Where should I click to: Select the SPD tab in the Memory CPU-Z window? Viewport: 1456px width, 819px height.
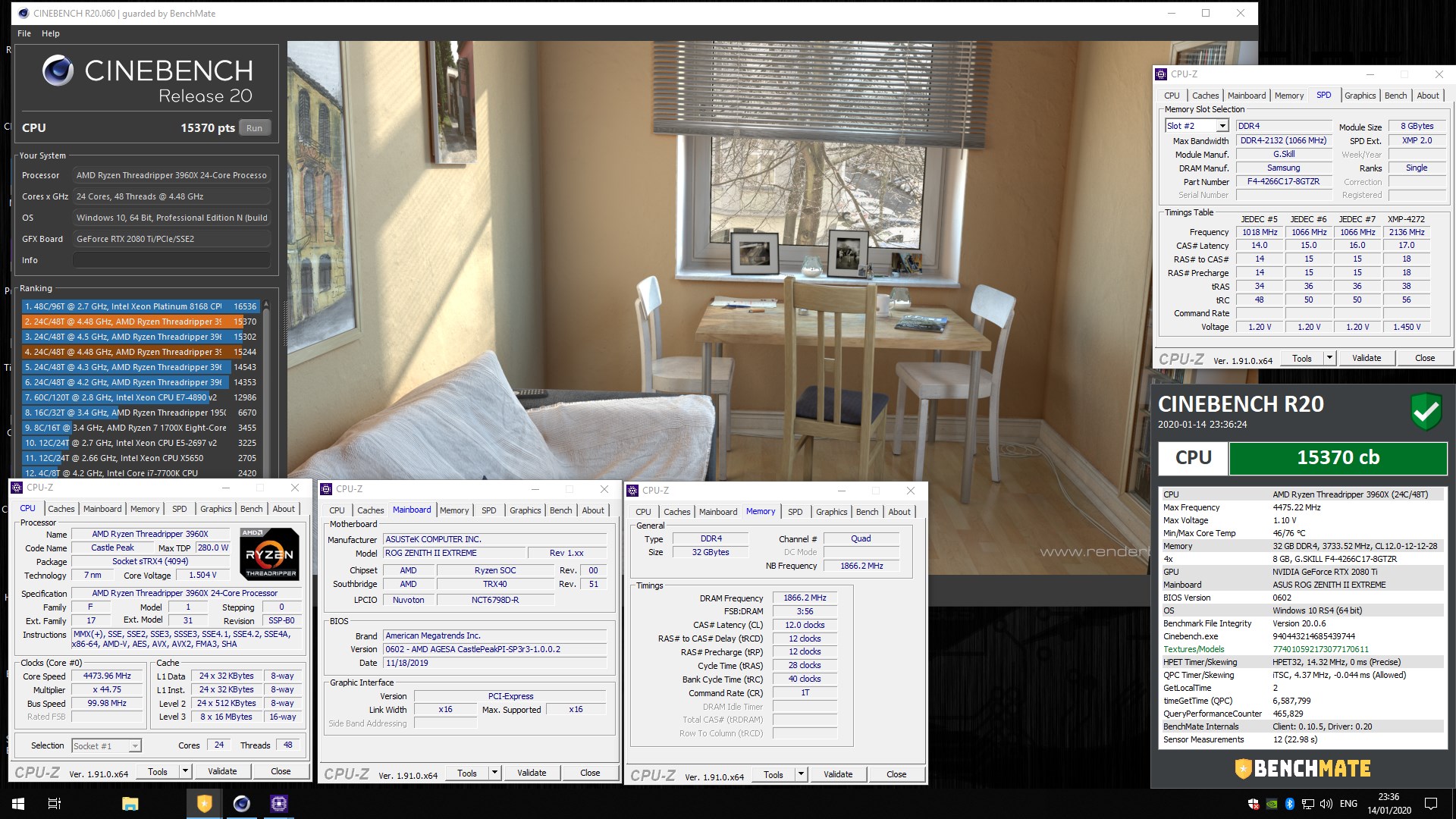tap(795, 512)
